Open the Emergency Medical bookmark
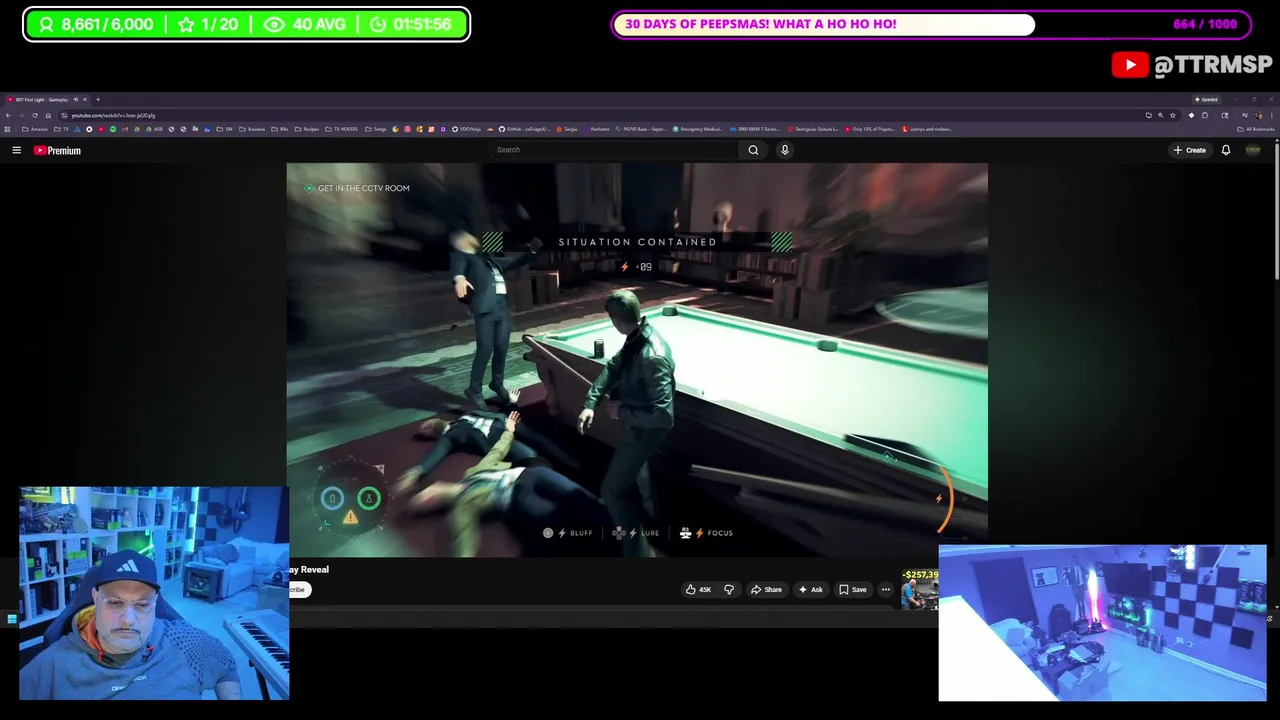Viewport: 1280px width, 720px height. pos(697,128)
